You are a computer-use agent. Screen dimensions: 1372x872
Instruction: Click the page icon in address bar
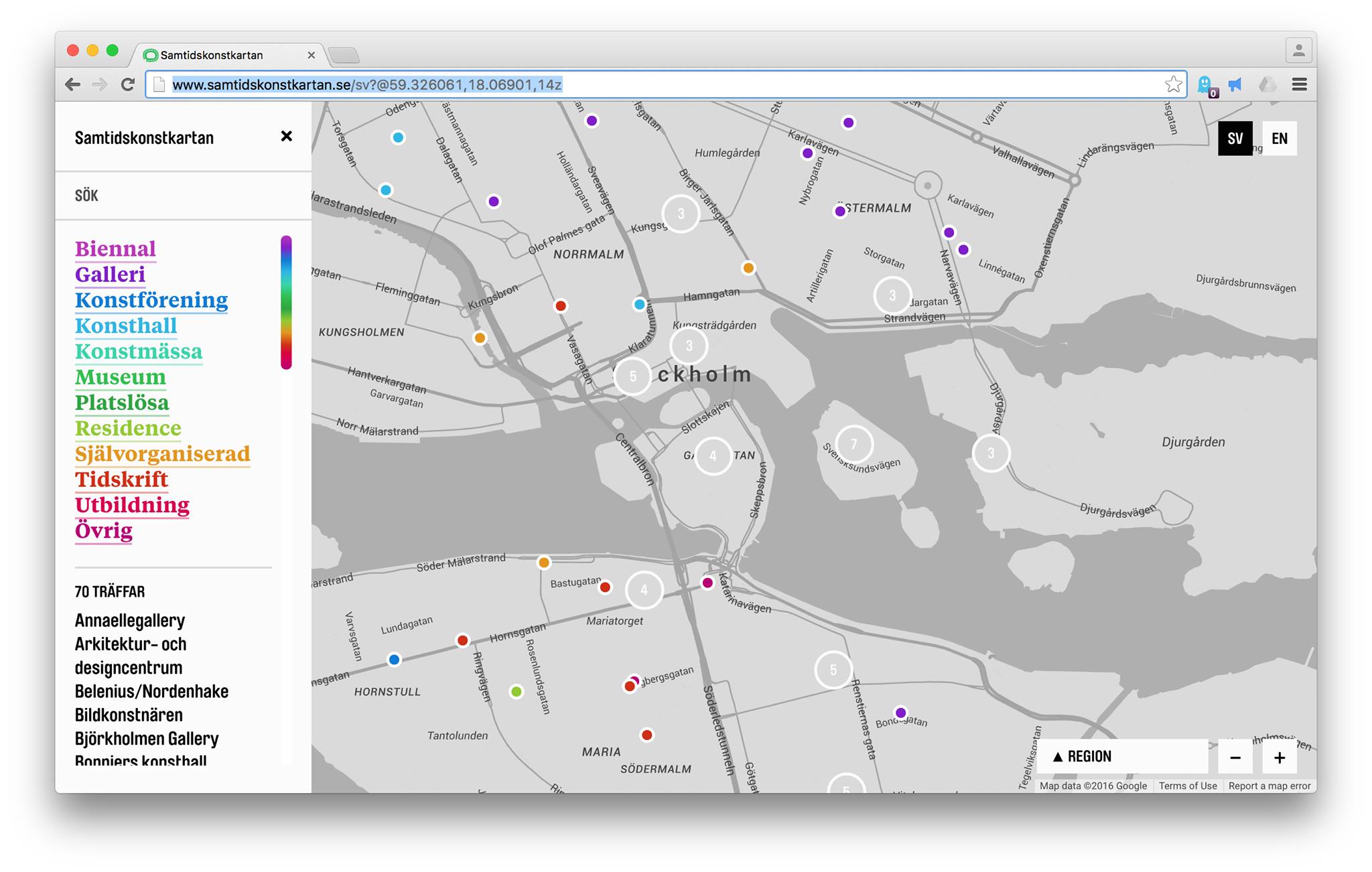(x=159, y=85)
